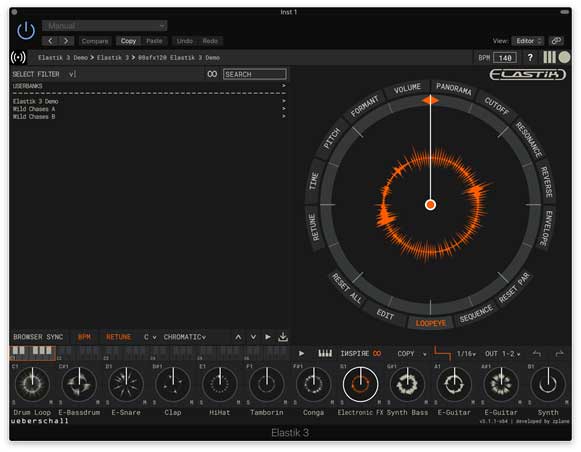Viewport: 581px width, 452px height.
Task: Mute the E-Bassdrum pad
Action: pos(98,402)
